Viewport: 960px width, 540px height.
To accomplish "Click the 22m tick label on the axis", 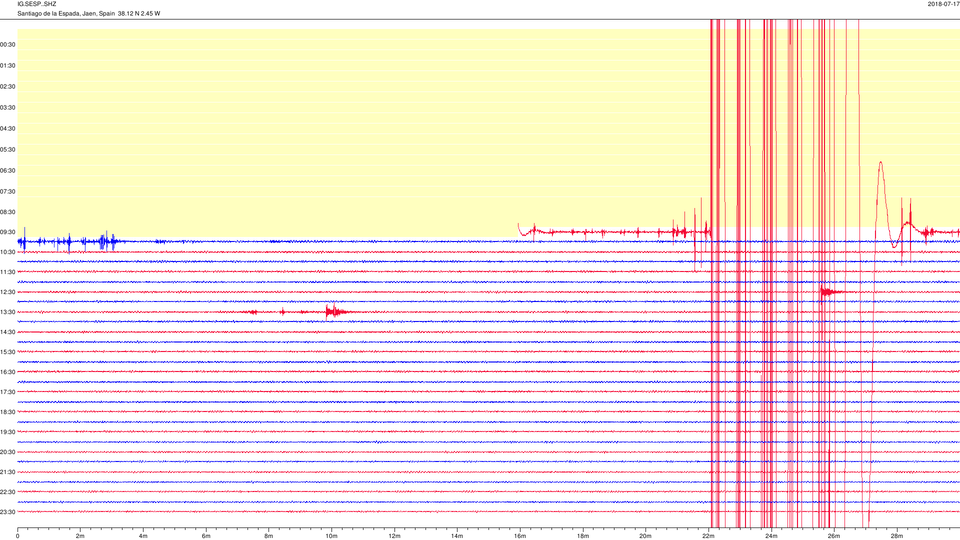I will tap(708, 536).
